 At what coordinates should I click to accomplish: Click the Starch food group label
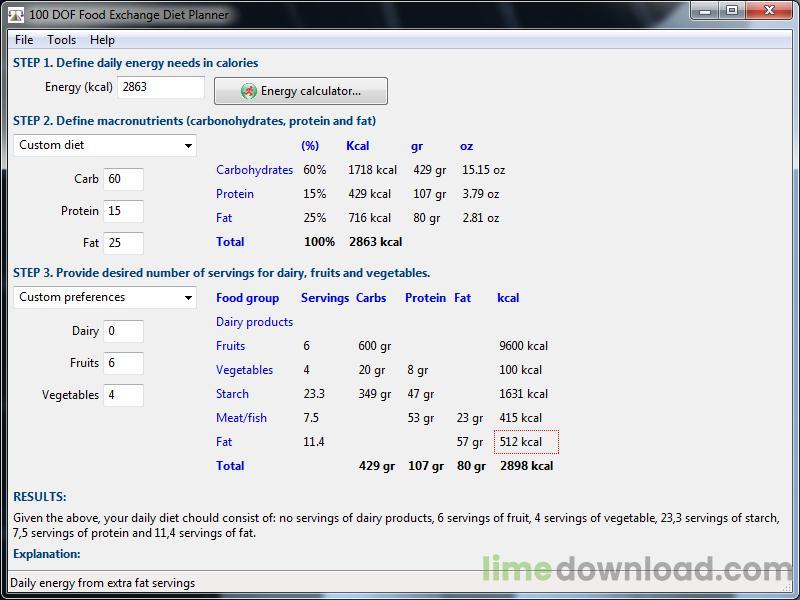click(x=232, y=394)
